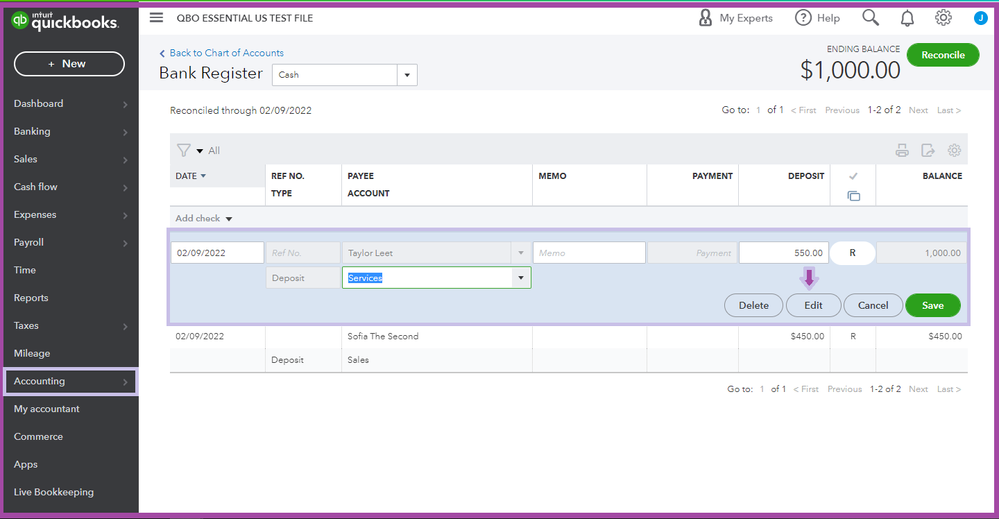Image resolution: width=999 pixels, height=519 pixels.
Task: Click the PAYEE column header
Action: coord(361,176)
